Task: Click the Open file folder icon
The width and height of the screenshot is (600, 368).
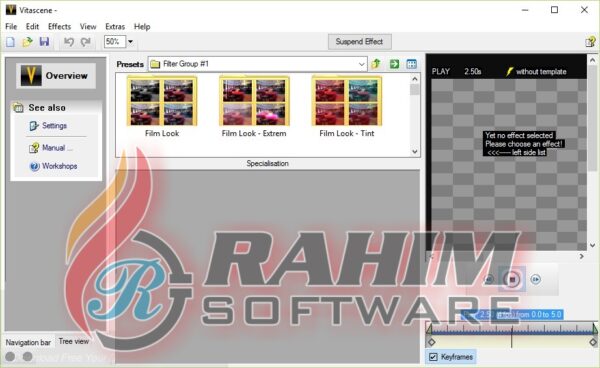Action: (27, 42)
